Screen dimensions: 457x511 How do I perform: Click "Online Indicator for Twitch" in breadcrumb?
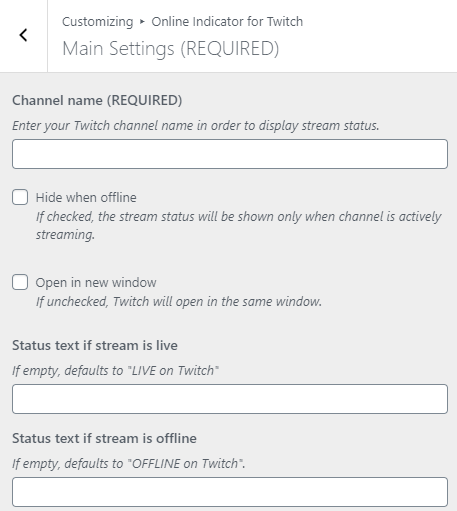click(x=227, y=22)
